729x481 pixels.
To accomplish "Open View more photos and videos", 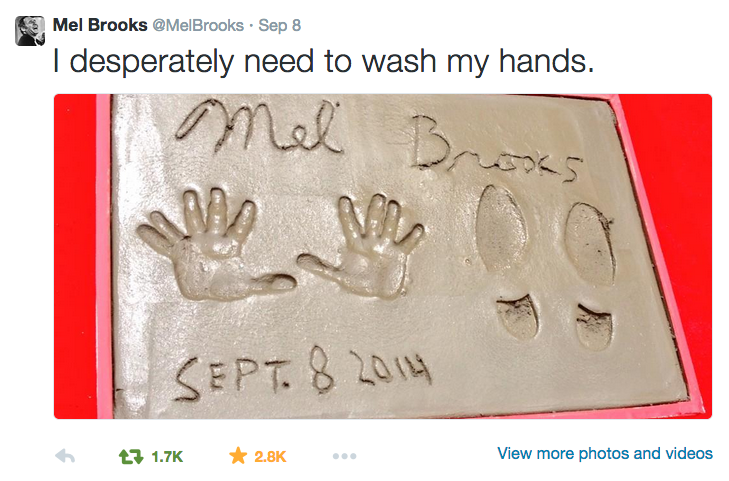I will [605, 453].
